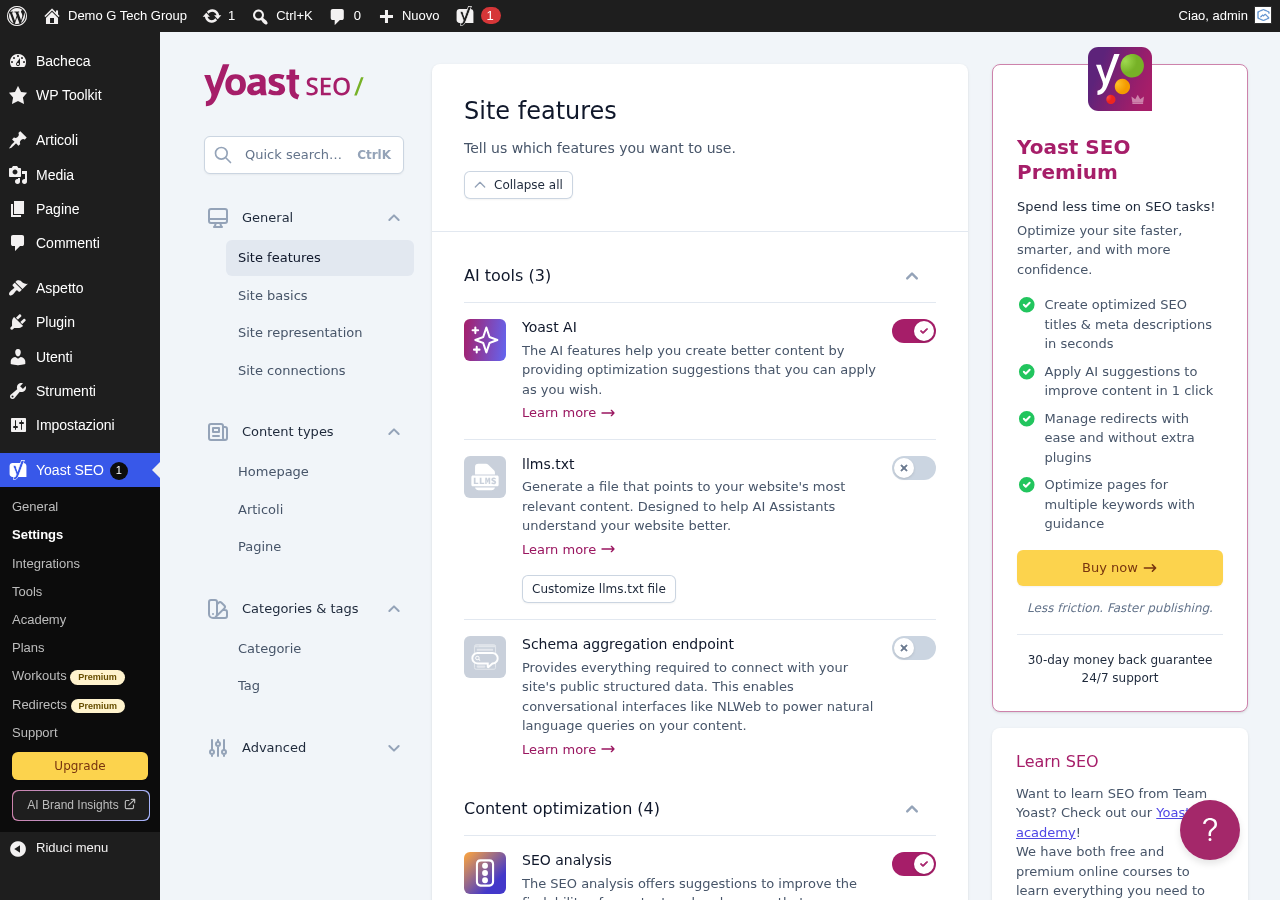1280x900 pixels.
Task: Click Demo G Tech Group site name
Action: pyautogui.click(x=116, y=15)
